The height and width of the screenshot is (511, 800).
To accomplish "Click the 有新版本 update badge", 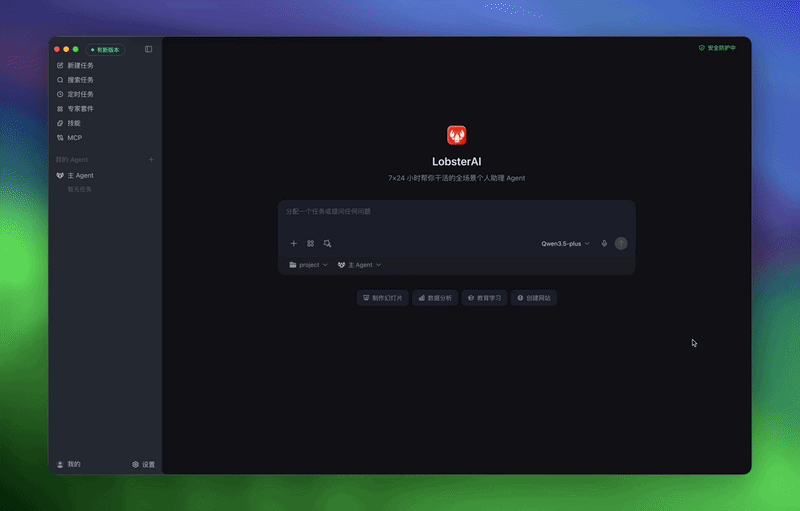I will [105, 49].
